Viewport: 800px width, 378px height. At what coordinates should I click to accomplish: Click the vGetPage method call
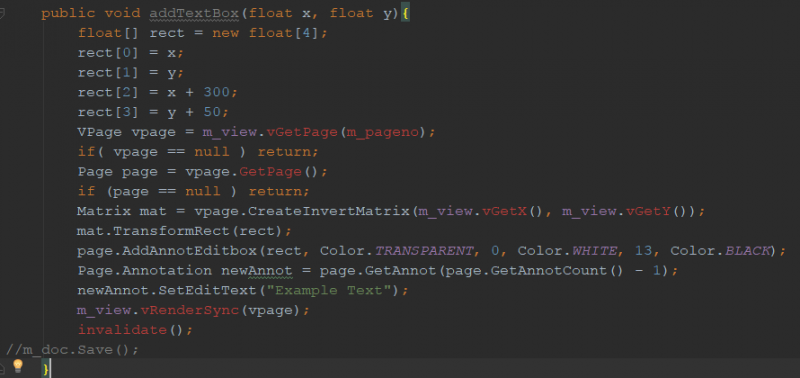[x=302, y=132]
